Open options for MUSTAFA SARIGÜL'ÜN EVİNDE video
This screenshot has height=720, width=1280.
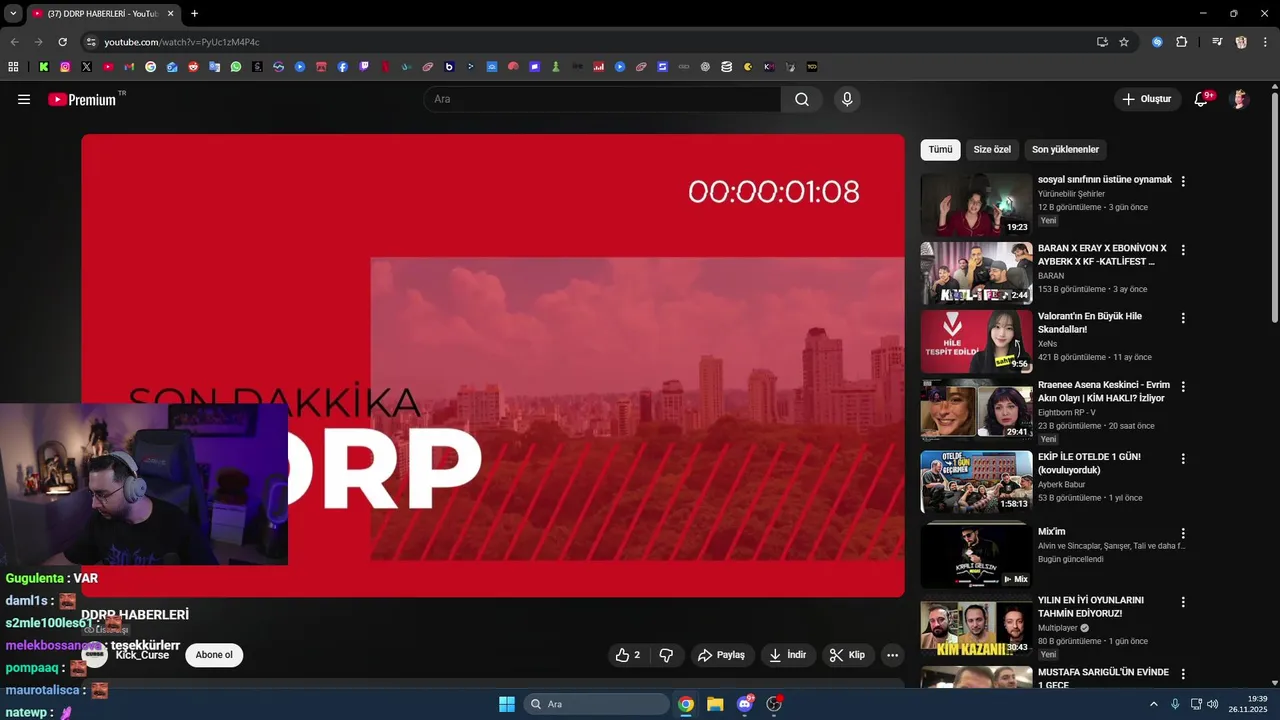click(x=1183, y=674)
